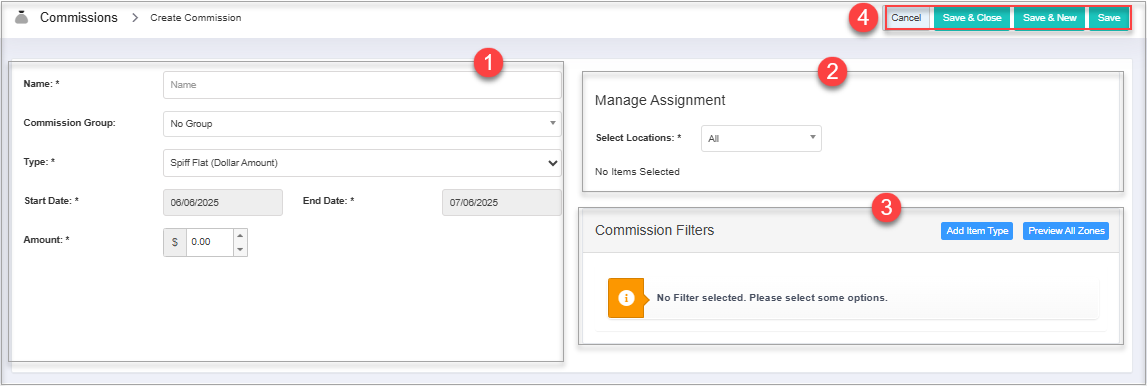Click the Save & New button
The height and width of the screenshot is (386, 1147).
[1050, 18]
